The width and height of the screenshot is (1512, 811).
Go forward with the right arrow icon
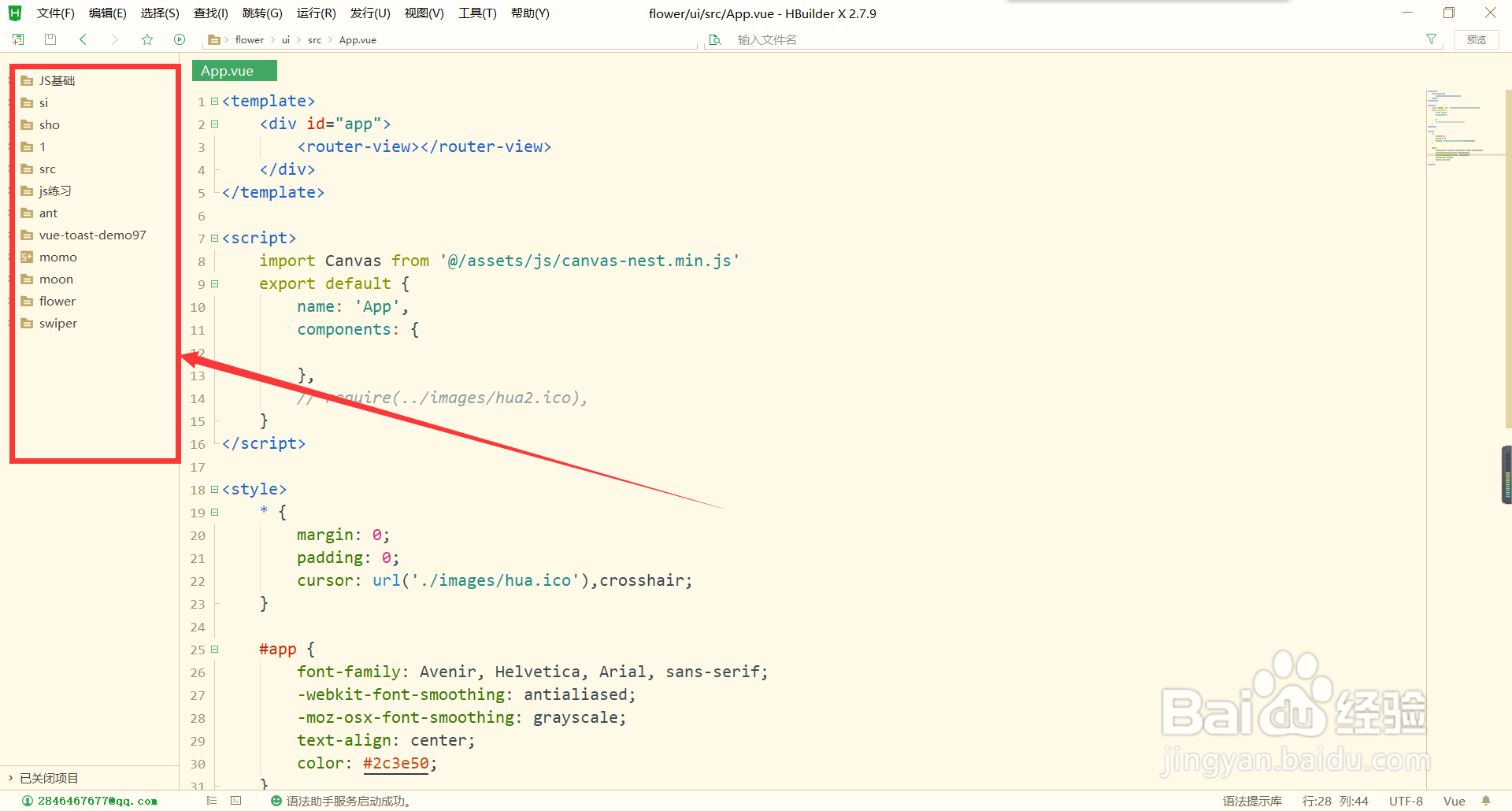point(115,39)
